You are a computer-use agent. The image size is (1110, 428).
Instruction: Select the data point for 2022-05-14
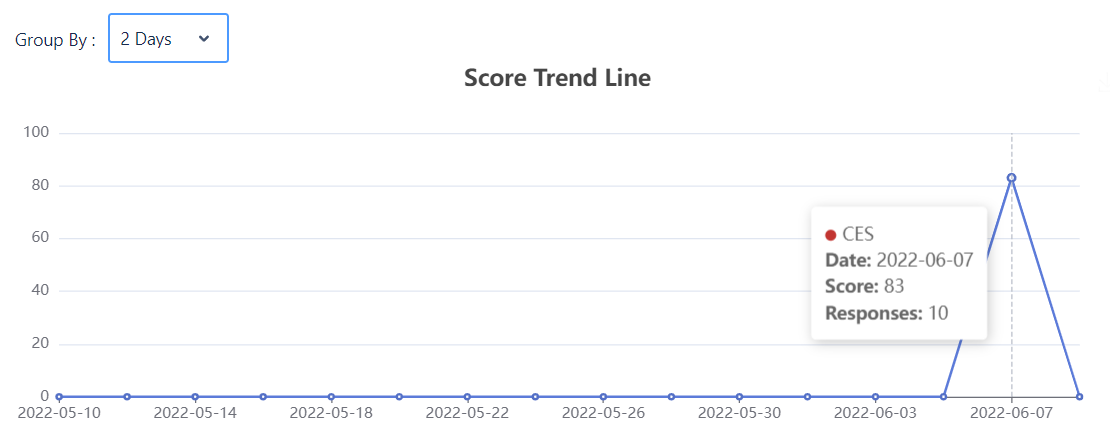(195, 397)
